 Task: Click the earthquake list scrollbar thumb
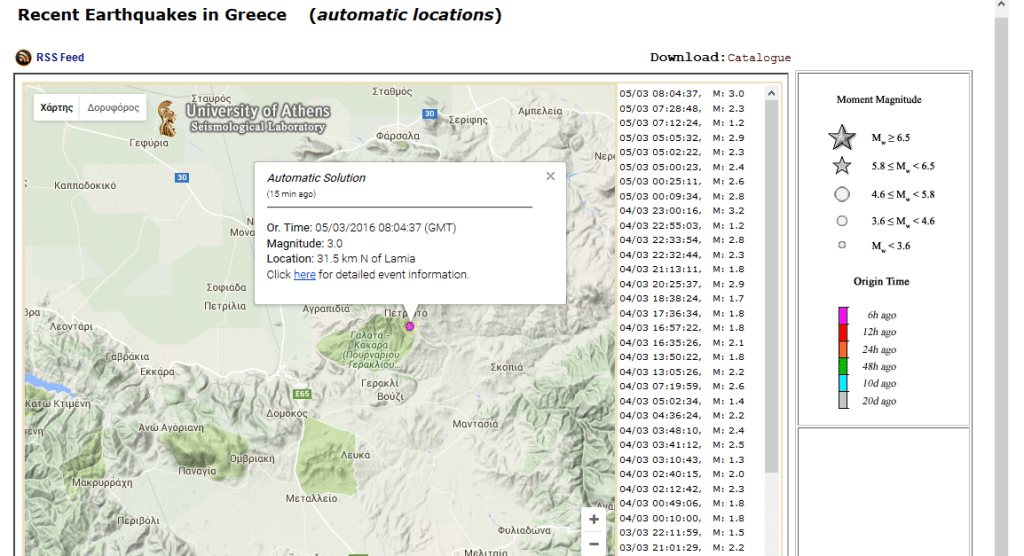point(771,286)
